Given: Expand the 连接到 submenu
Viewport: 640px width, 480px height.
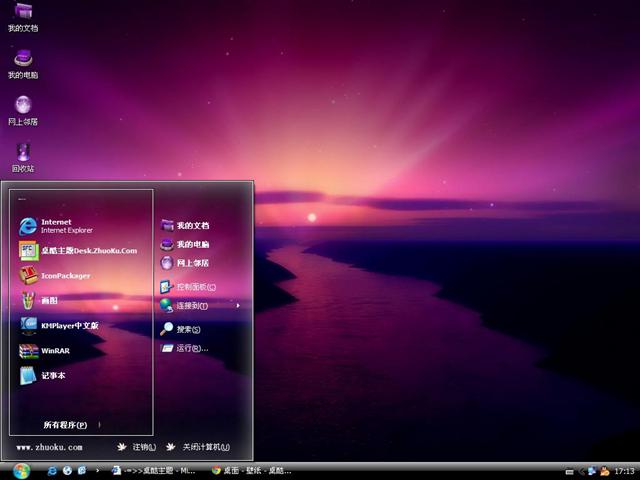Looking at the screenshot, I should pyautogui.click(x=195, y=306).
